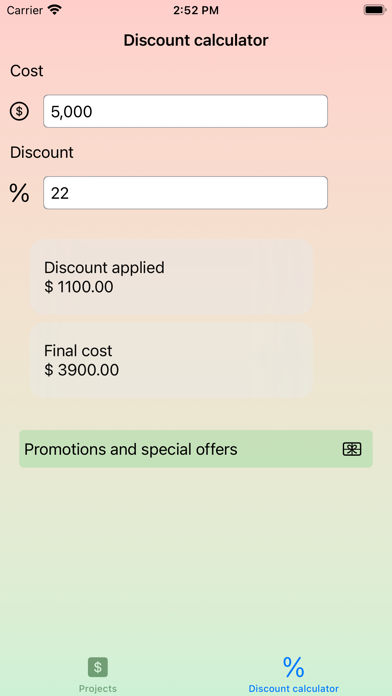Tap the Cost section label

pos(27,71)
